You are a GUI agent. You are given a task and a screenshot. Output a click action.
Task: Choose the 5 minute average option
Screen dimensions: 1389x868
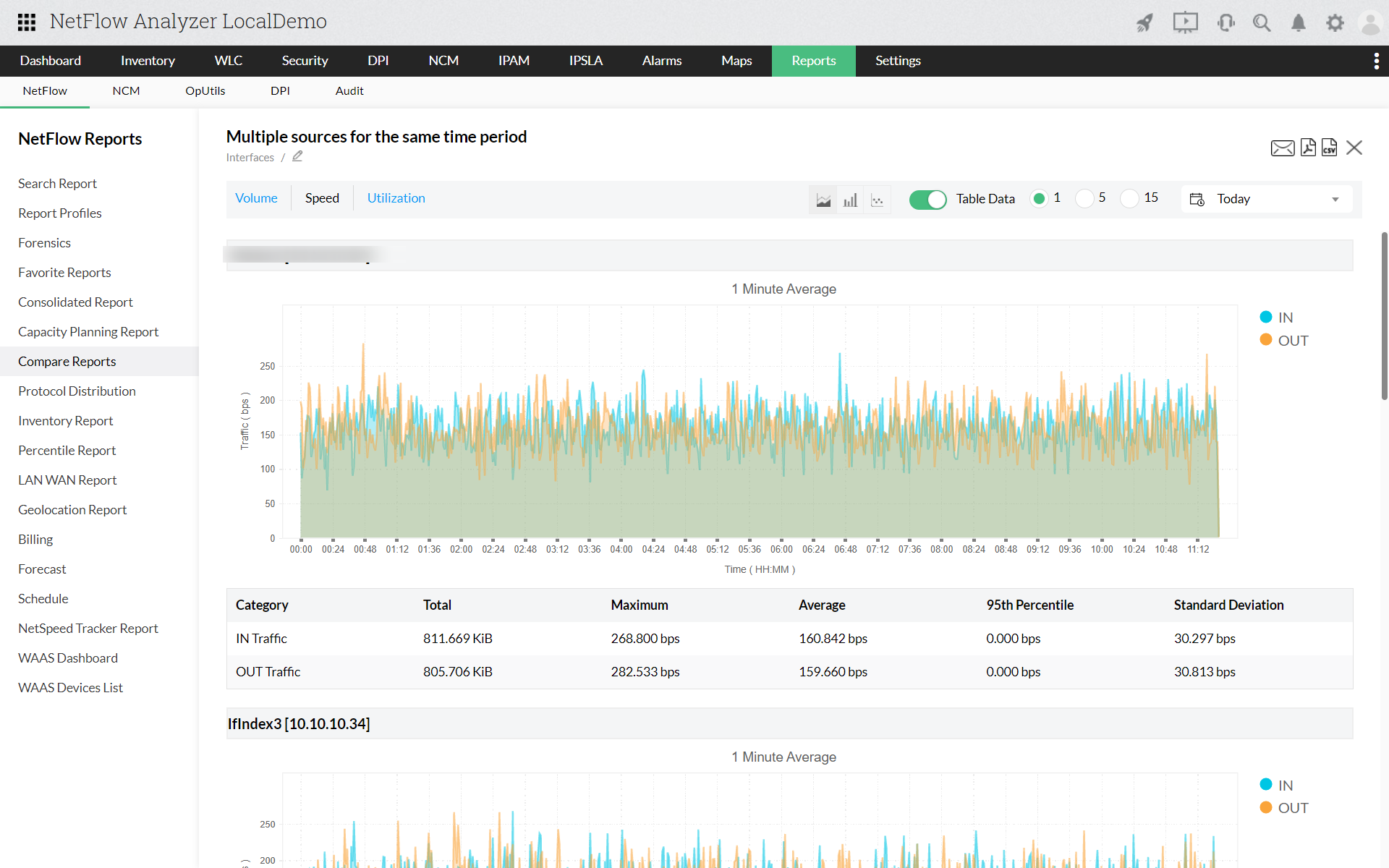[x=1084, y=197]
